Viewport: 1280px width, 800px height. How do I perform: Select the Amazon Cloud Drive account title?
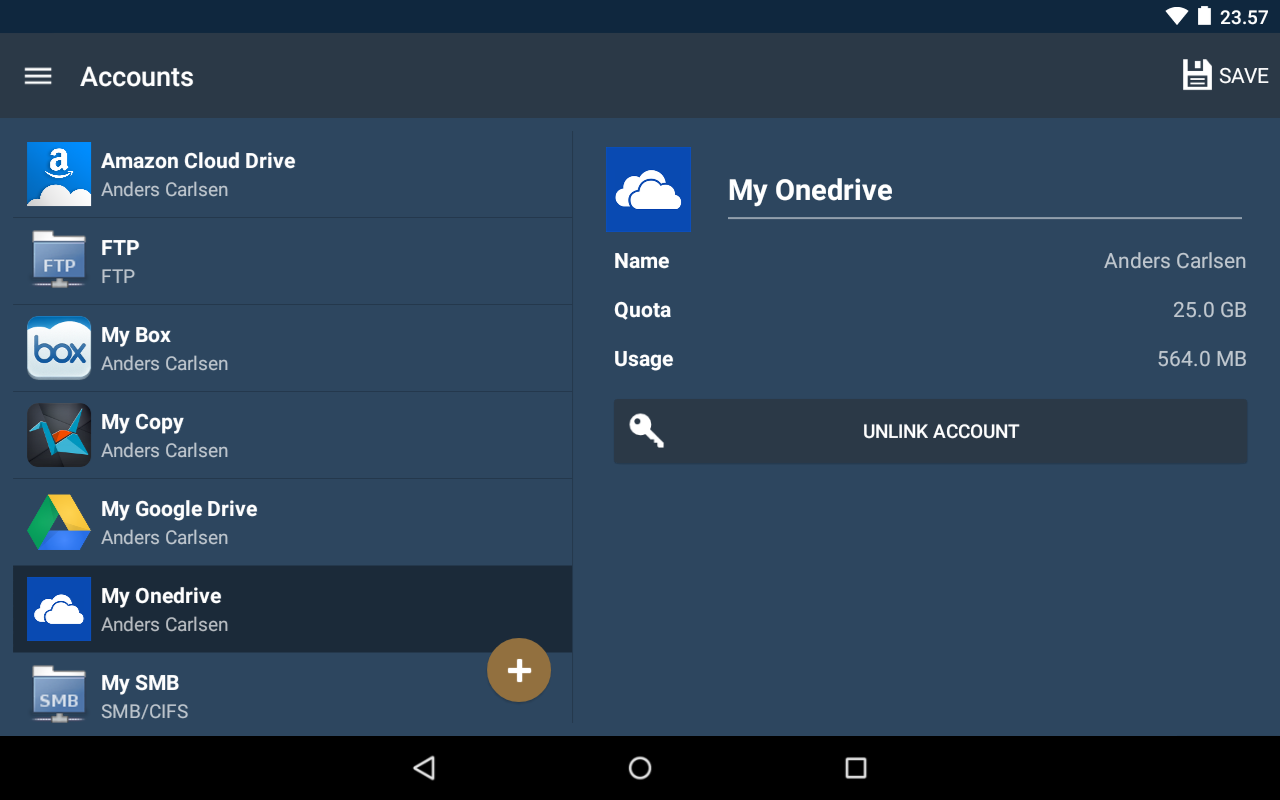tap(198, 161)
